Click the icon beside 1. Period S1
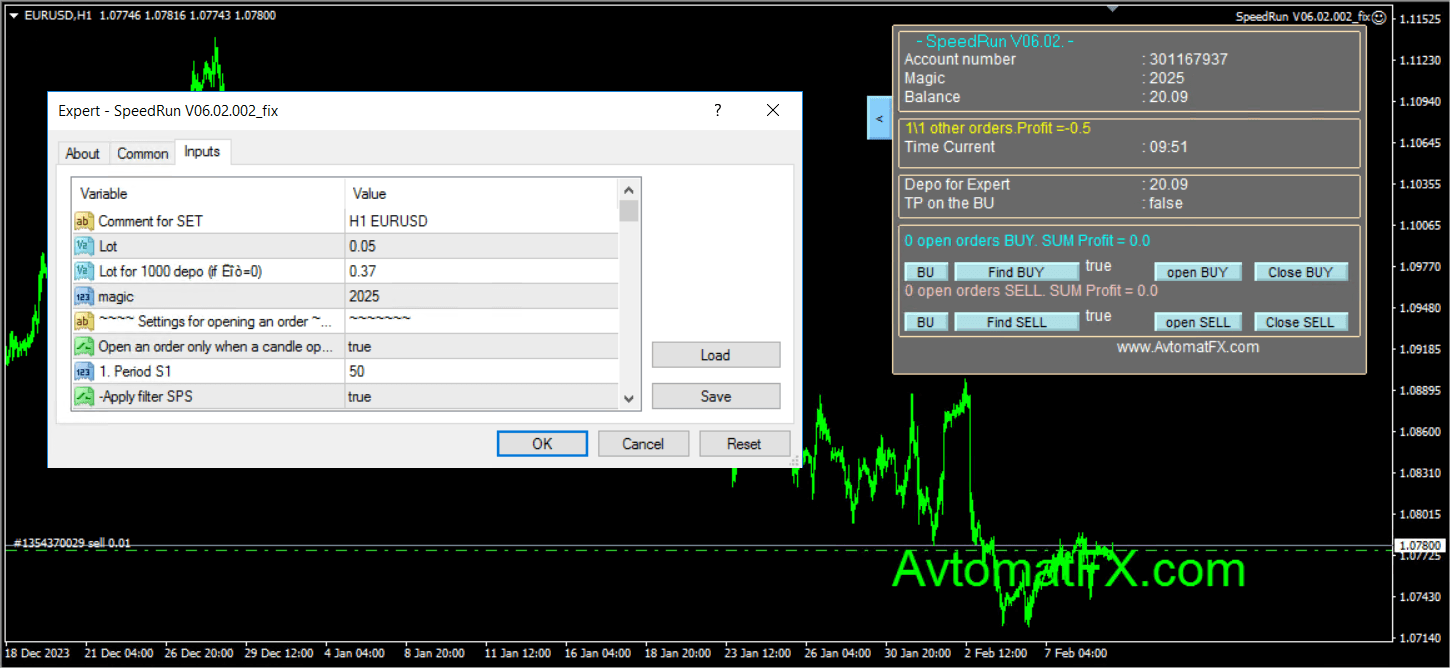This screenshot has width=1450, height=668. (x=84, y=371)
